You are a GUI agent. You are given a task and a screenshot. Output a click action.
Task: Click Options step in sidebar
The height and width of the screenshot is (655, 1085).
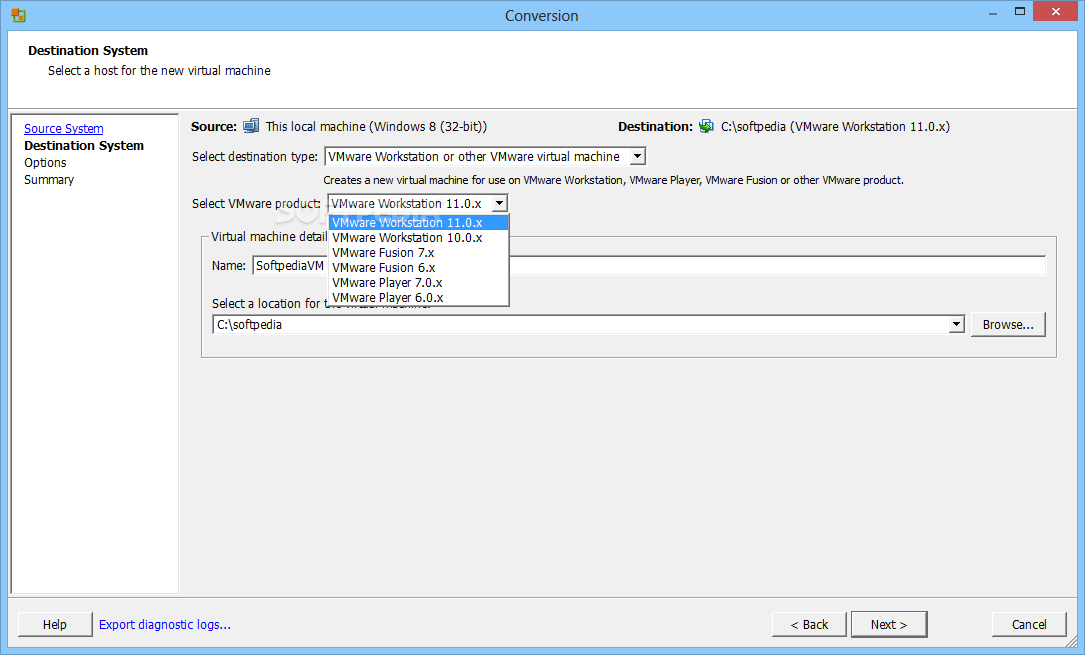[45, 163]
